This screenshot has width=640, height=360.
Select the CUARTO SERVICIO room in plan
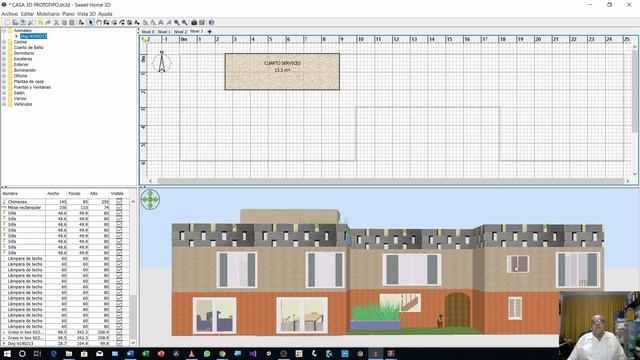[x=282, y=71]
